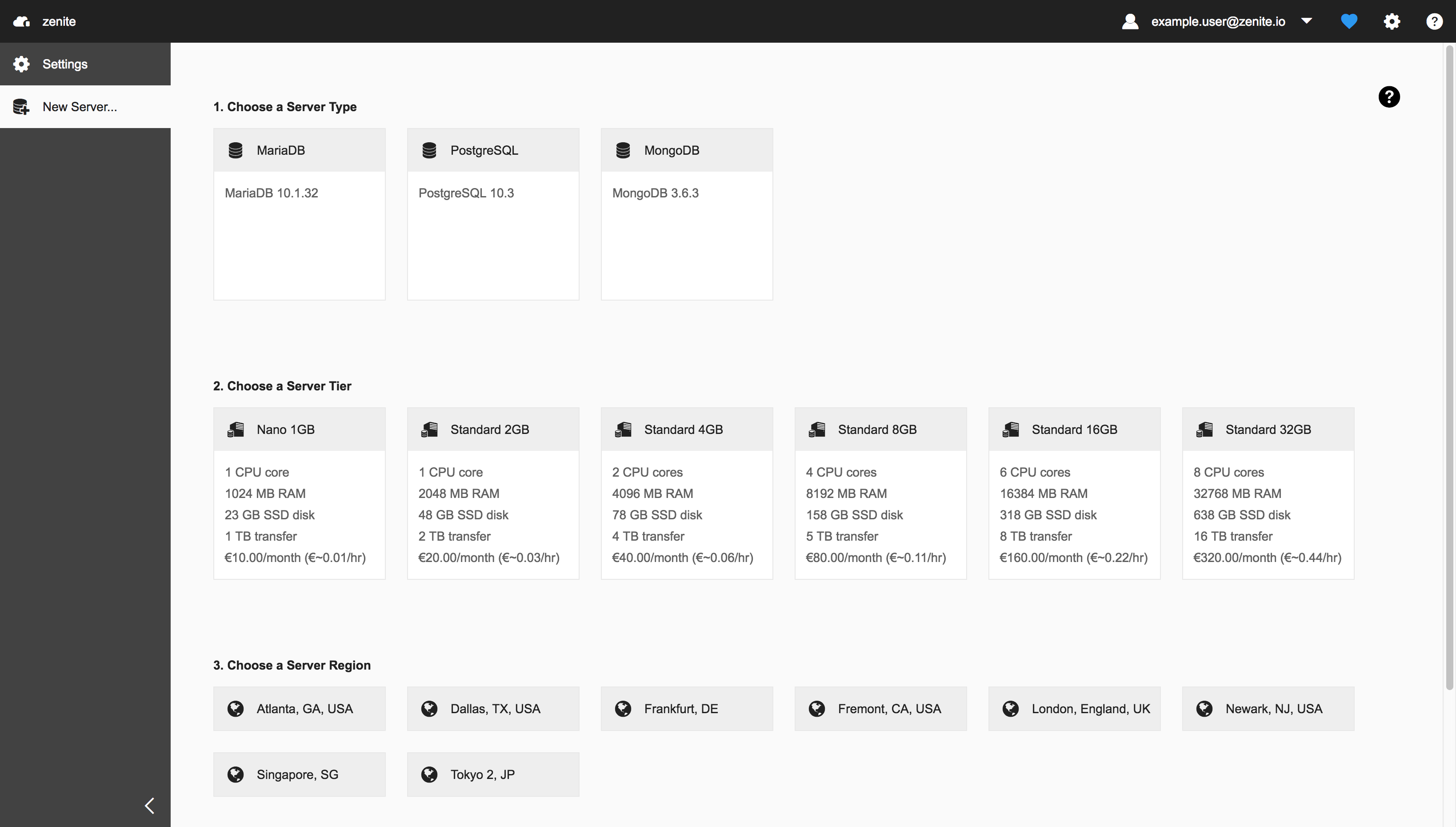Screen dimensions: 1456x827
Task: Open settings gear in top bar
Action: pyautogui.click(x=1391, y=22)
